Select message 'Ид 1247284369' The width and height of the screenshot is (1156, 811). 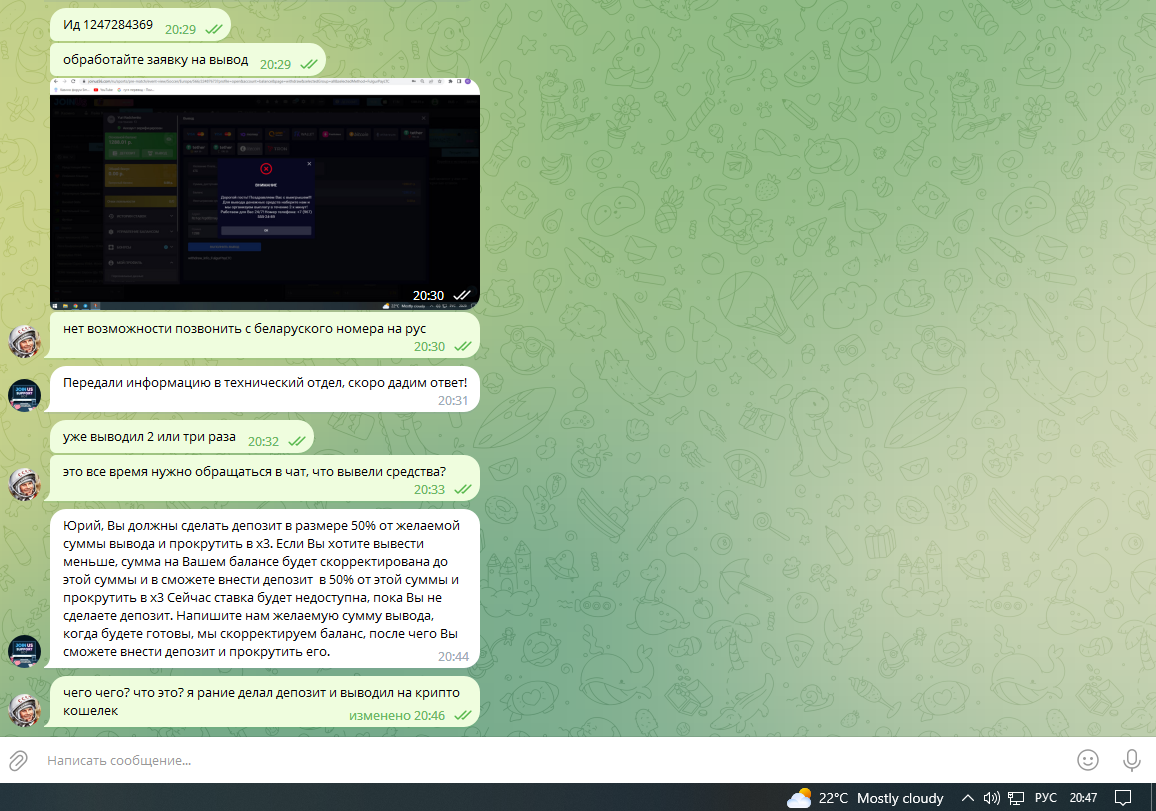click(140, 26)
